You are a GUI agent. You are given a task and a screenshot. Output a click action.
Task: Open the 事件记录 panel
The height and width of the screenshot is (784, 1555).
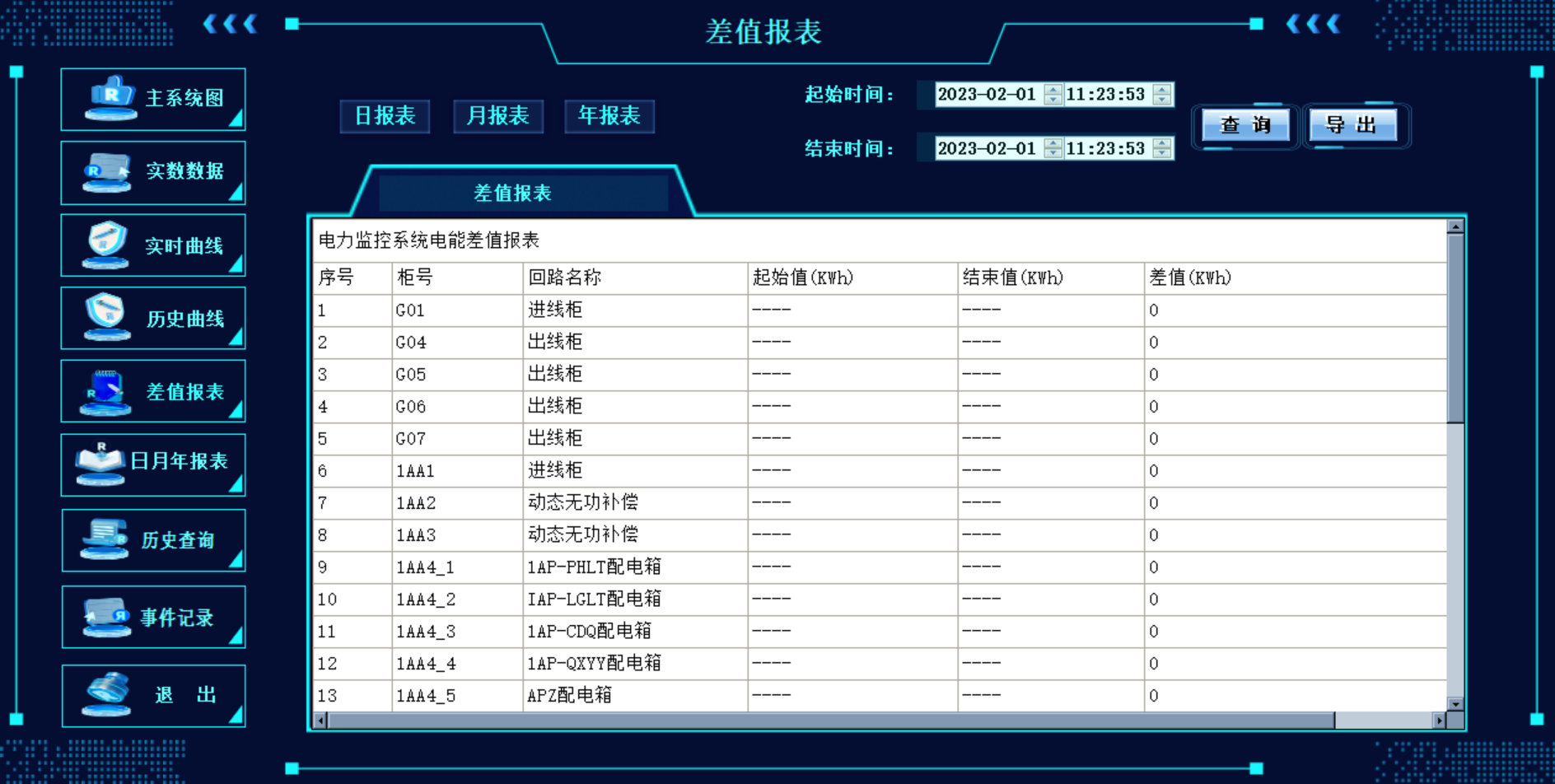(x=152, y=616)
